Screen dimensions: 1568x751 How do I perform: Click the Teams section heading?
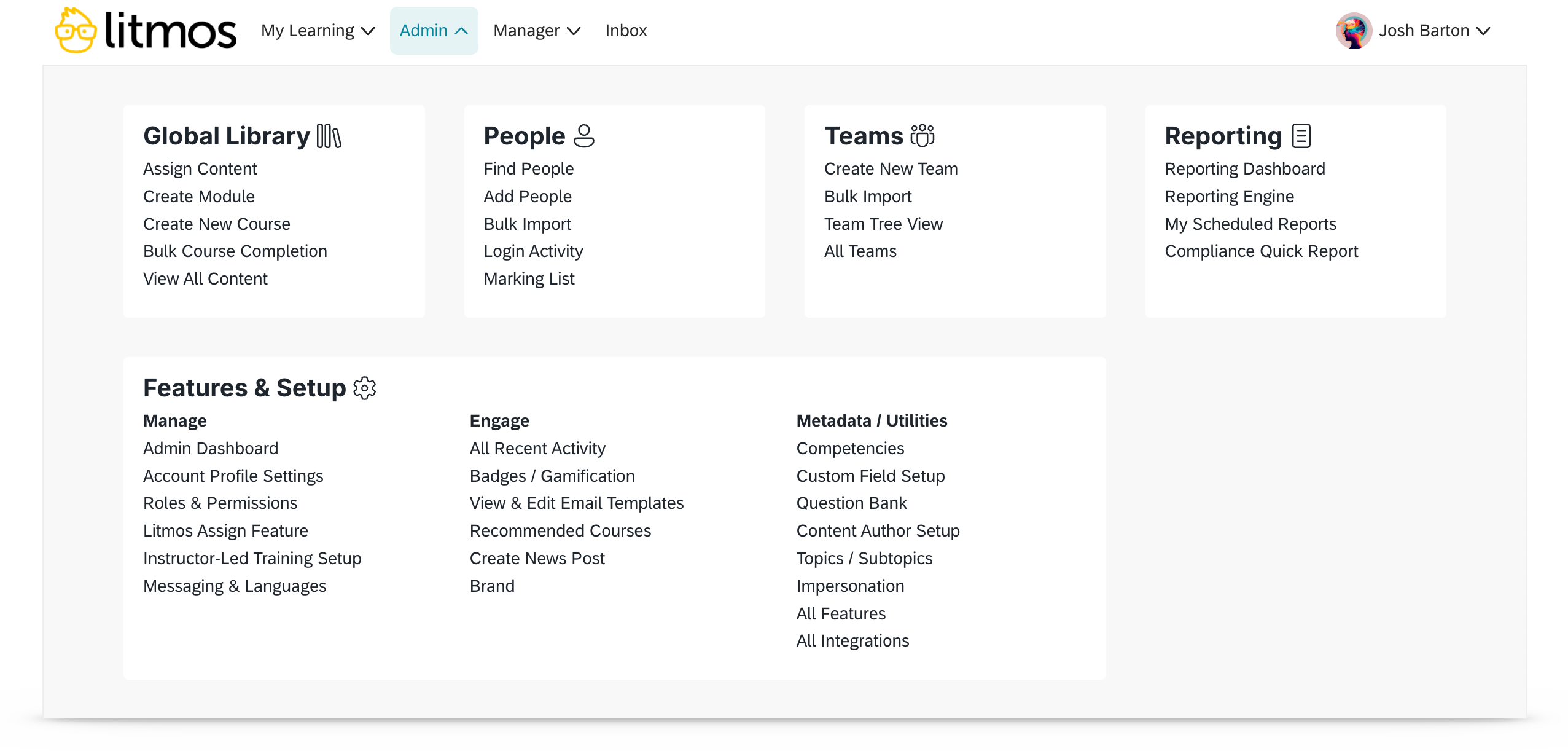point(864,136)
